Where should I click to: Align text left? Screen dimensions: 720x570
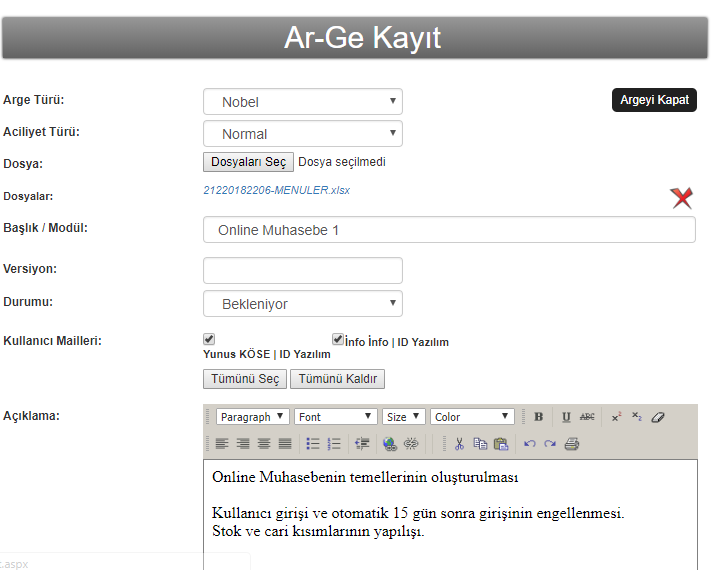coord(222,444)
